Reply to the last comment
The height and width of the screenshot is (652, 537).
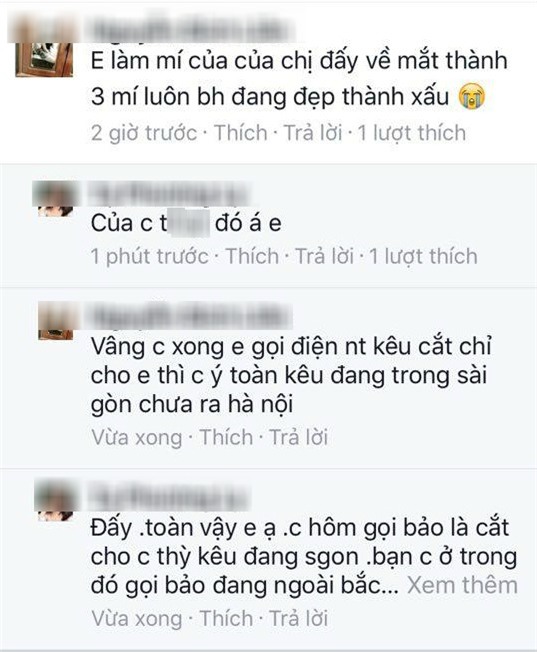point(299,618)
